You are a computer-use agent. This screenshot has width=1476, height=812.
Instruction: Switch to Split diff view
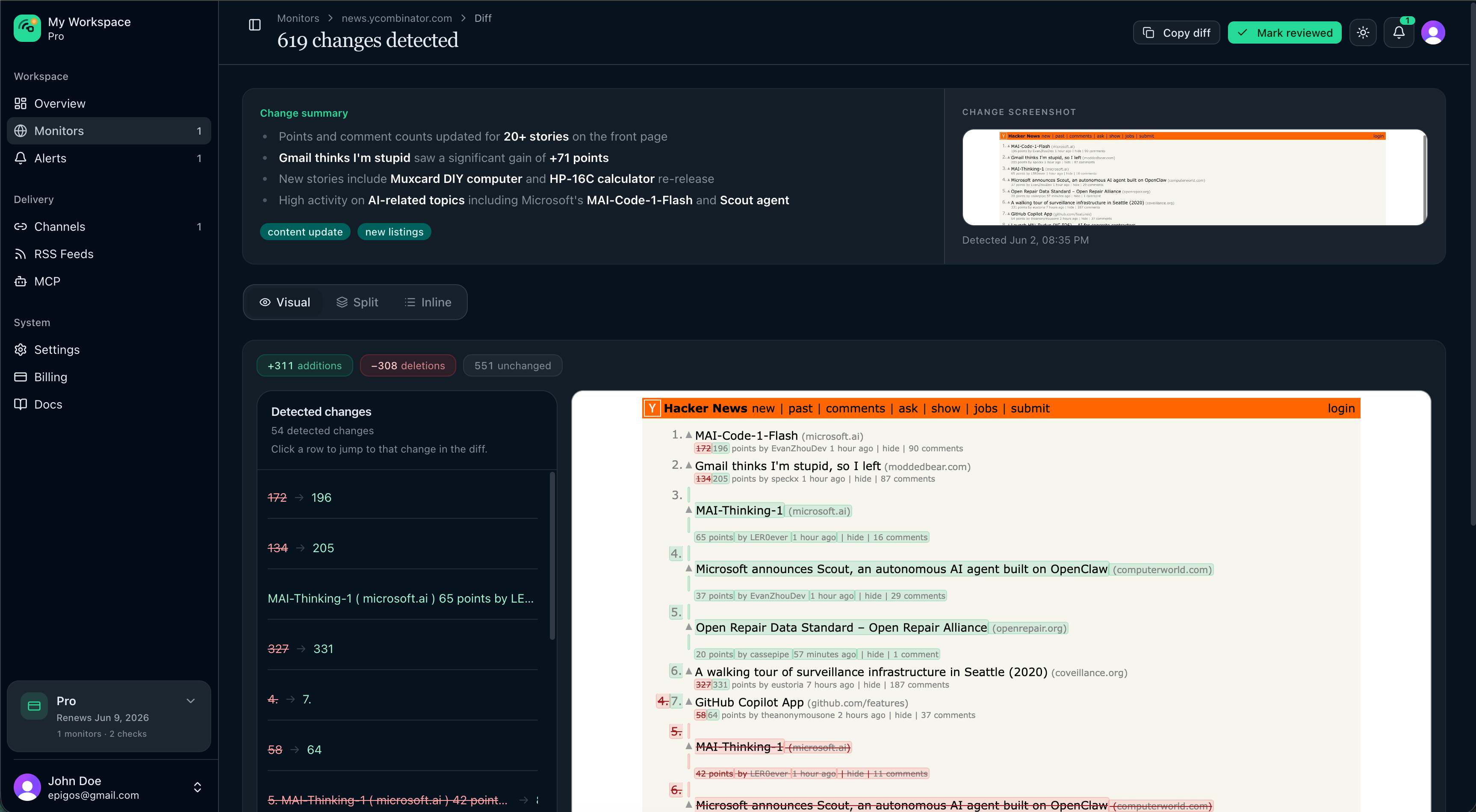(357, 302)
